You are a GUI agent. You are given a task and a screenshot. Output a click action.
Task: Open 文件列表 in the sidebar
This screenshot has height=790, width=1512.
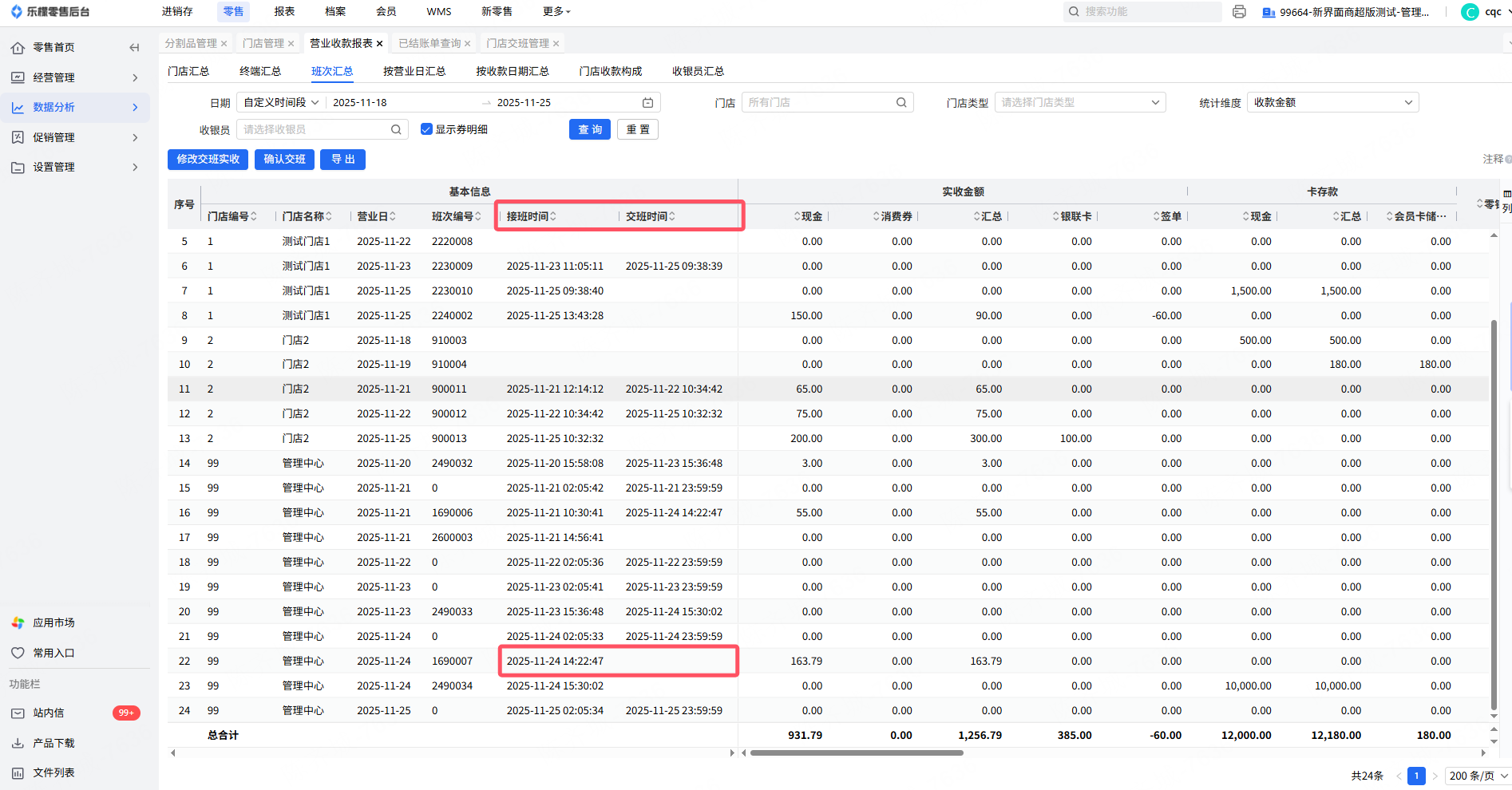[x=53, y=772]
